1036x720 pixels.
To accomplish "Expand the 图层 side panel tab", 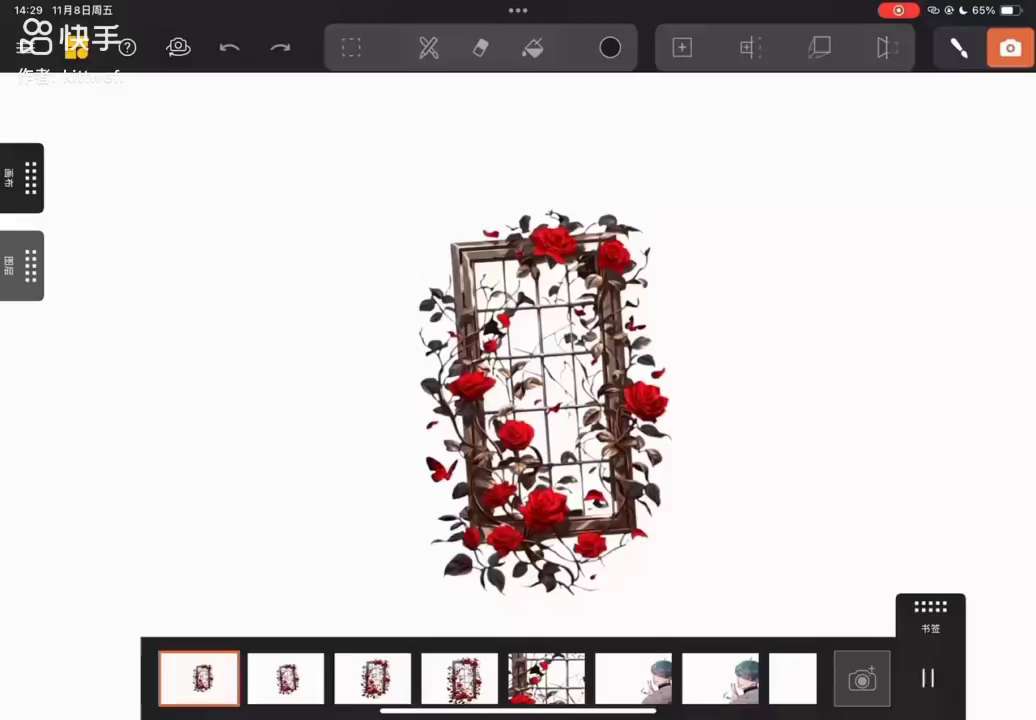I will pyautogui.click(x=21, y=266).
